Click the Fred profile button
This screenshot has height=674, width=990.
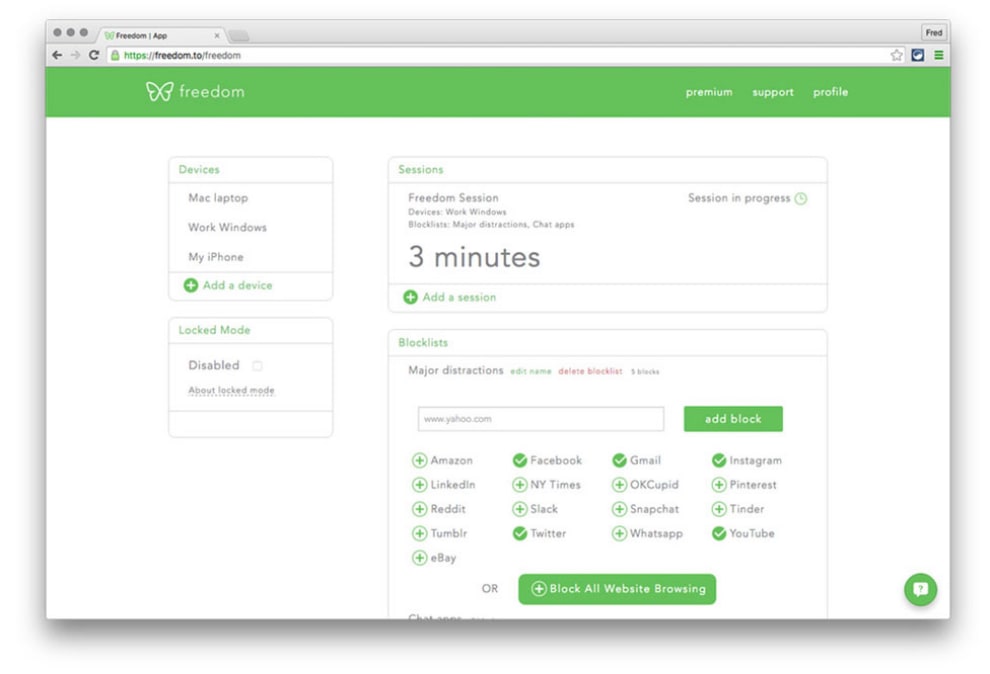pos(934,32)
